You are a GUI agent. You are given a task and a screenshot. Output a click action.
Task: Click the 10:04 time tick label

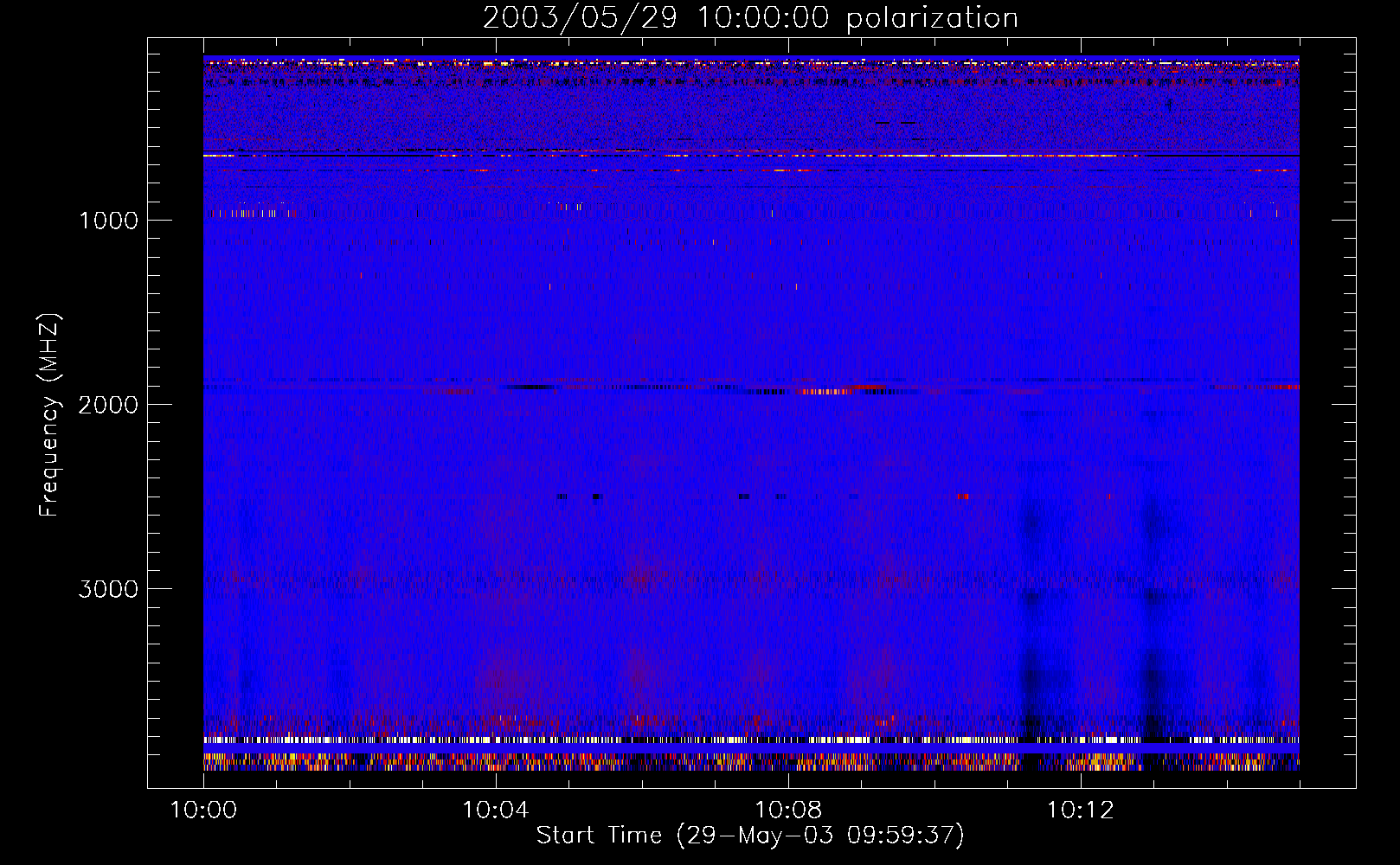(496, 810)
